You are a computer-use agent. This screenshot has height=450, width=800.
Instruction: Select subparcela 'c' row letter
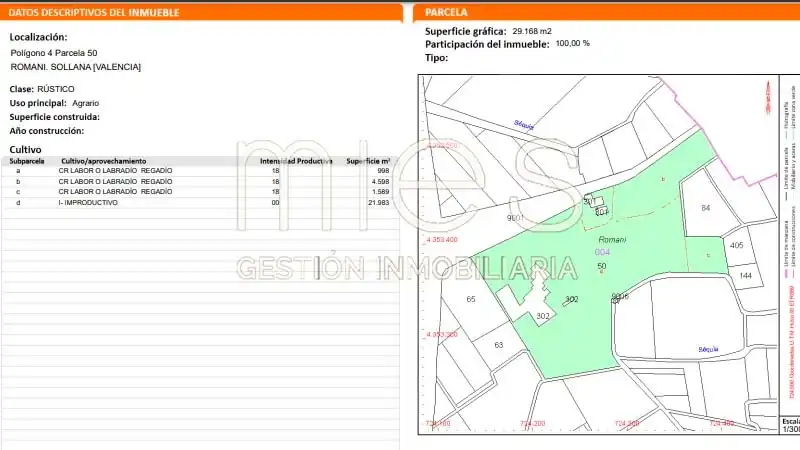click(18, 192)
